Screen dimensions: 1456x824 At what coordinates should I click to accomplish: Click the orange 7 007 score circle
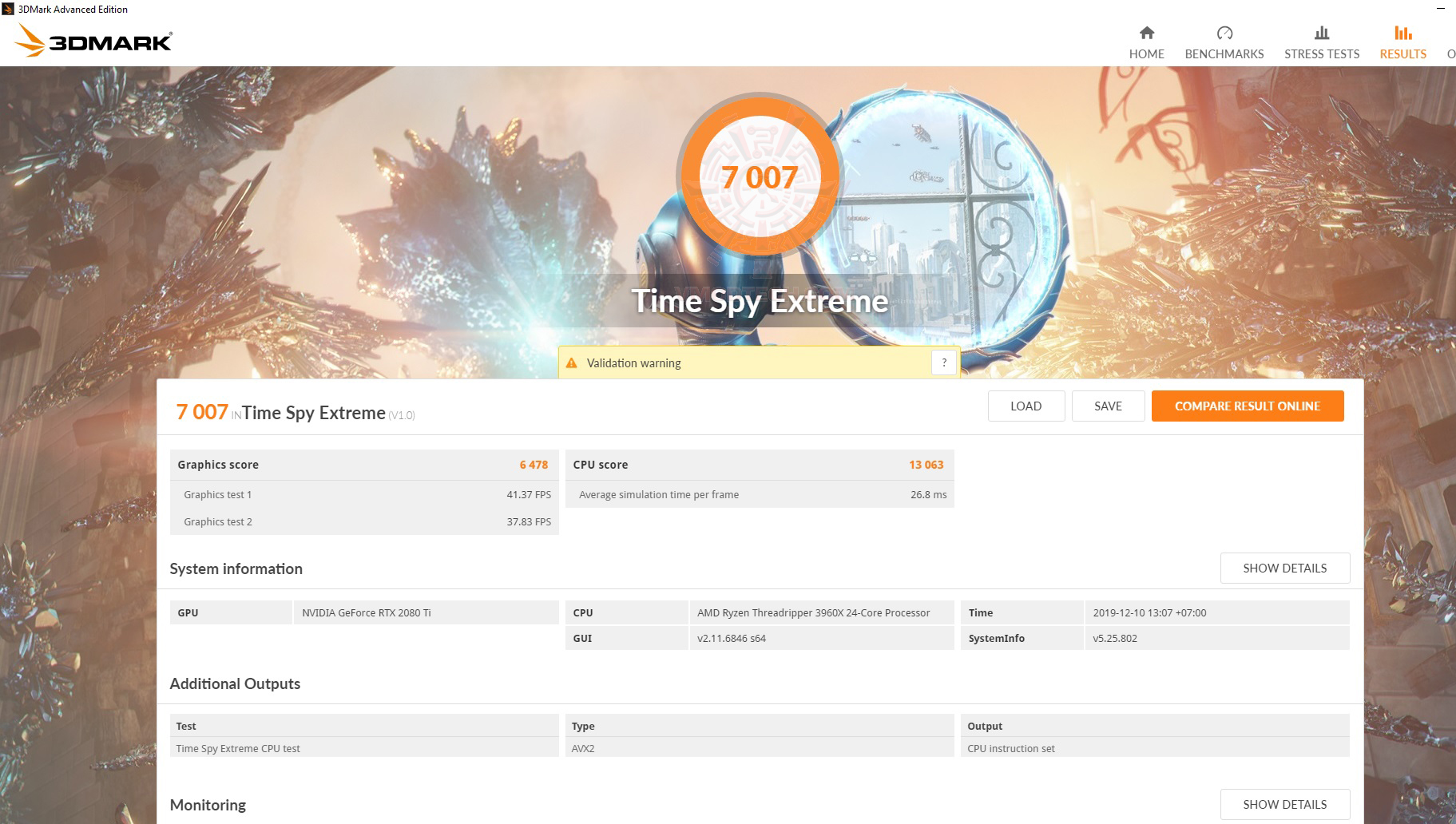[x=759, y=176]
